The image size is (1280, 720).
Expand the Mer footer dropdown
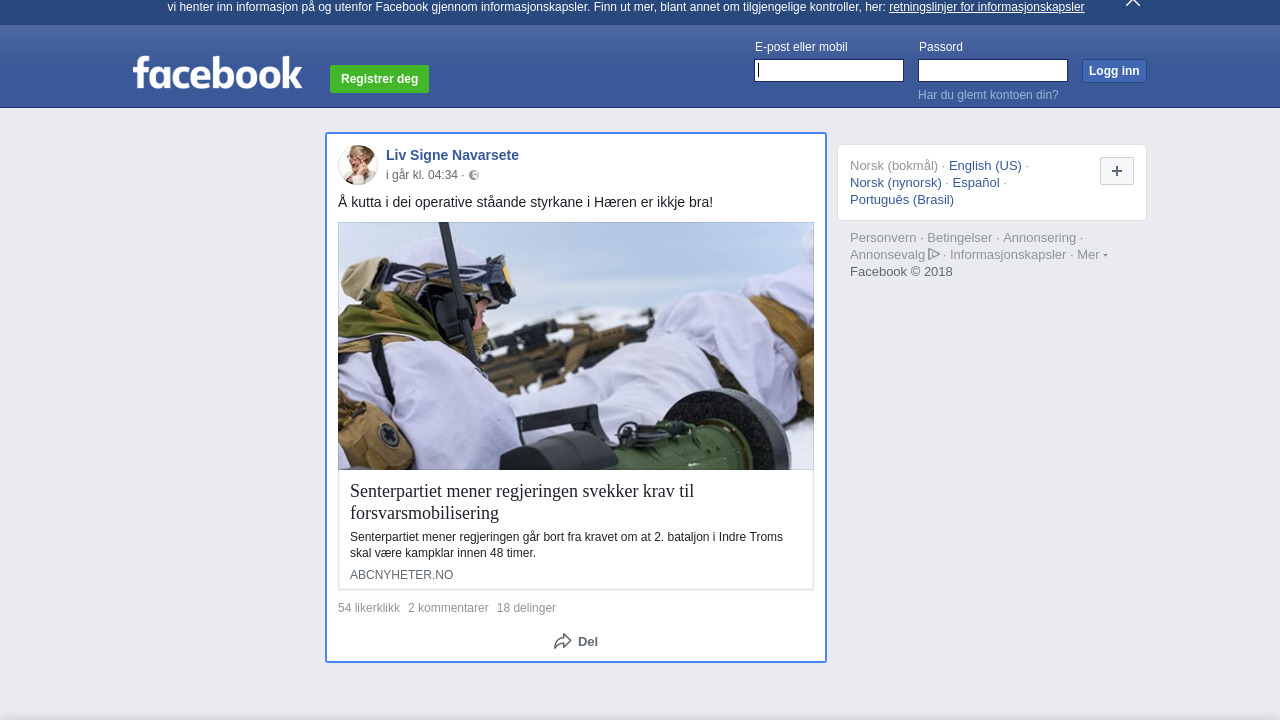point(1092,255)
